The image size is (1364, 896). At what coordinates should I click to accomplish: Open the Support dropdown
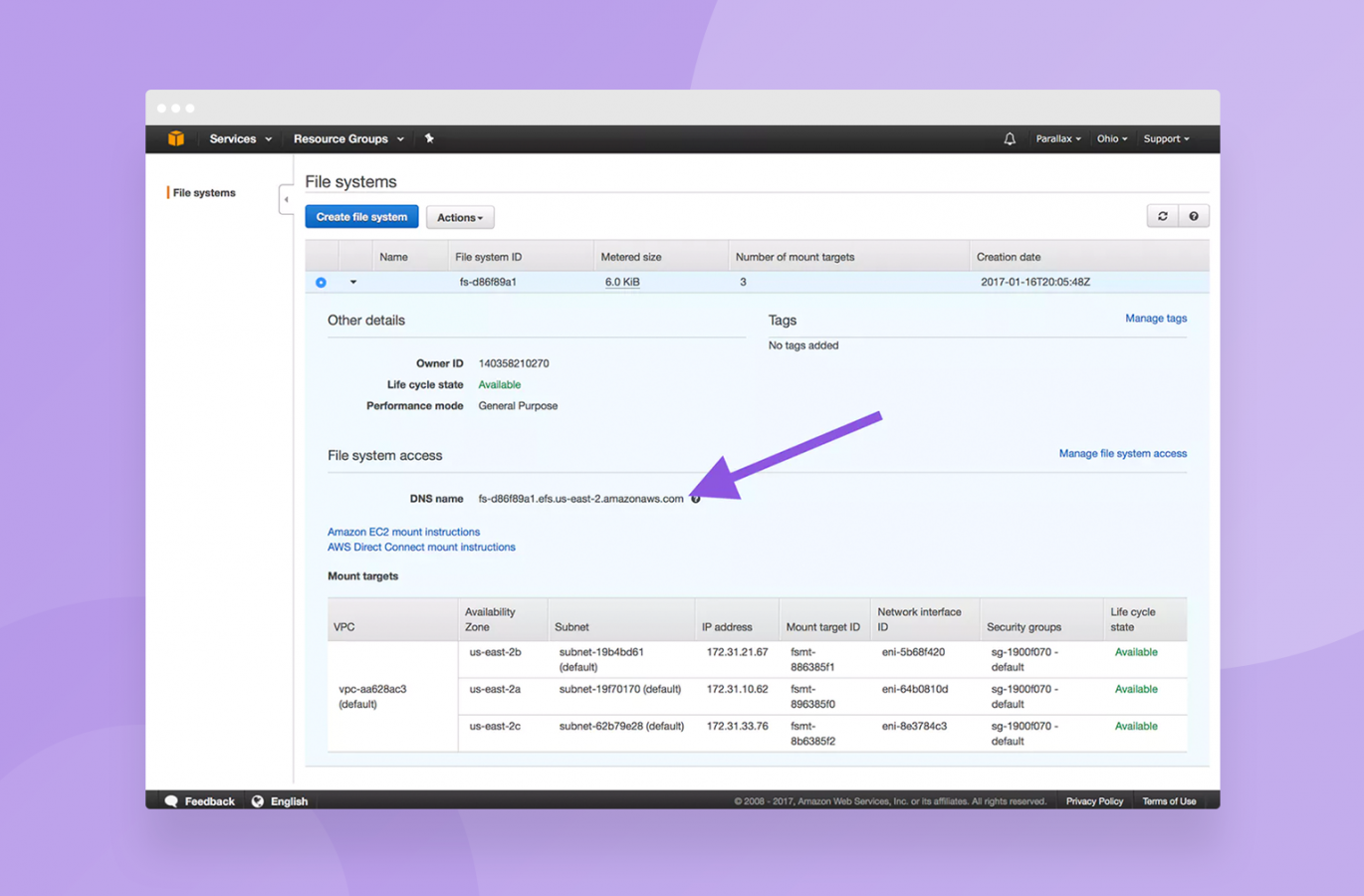[1166, 139]
